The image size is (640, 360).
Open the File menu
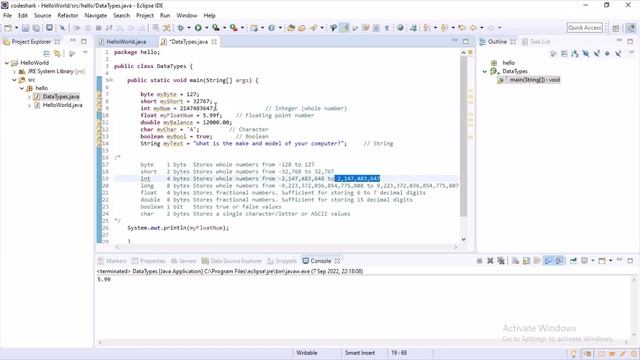[x=7, y=16]
